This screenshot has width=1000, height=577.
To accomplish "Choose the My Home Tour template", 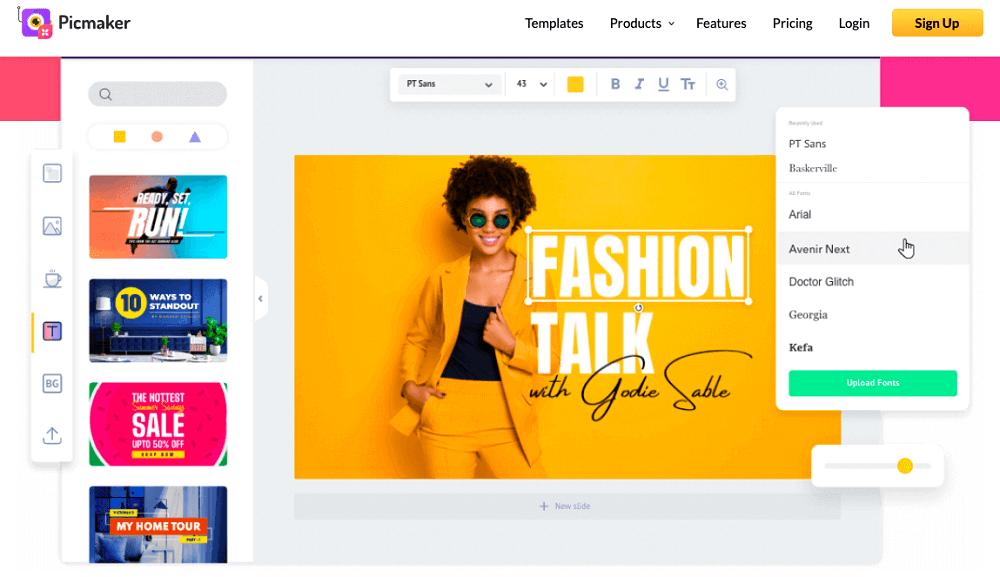I will pyautogui.click(x=158, y=524).
